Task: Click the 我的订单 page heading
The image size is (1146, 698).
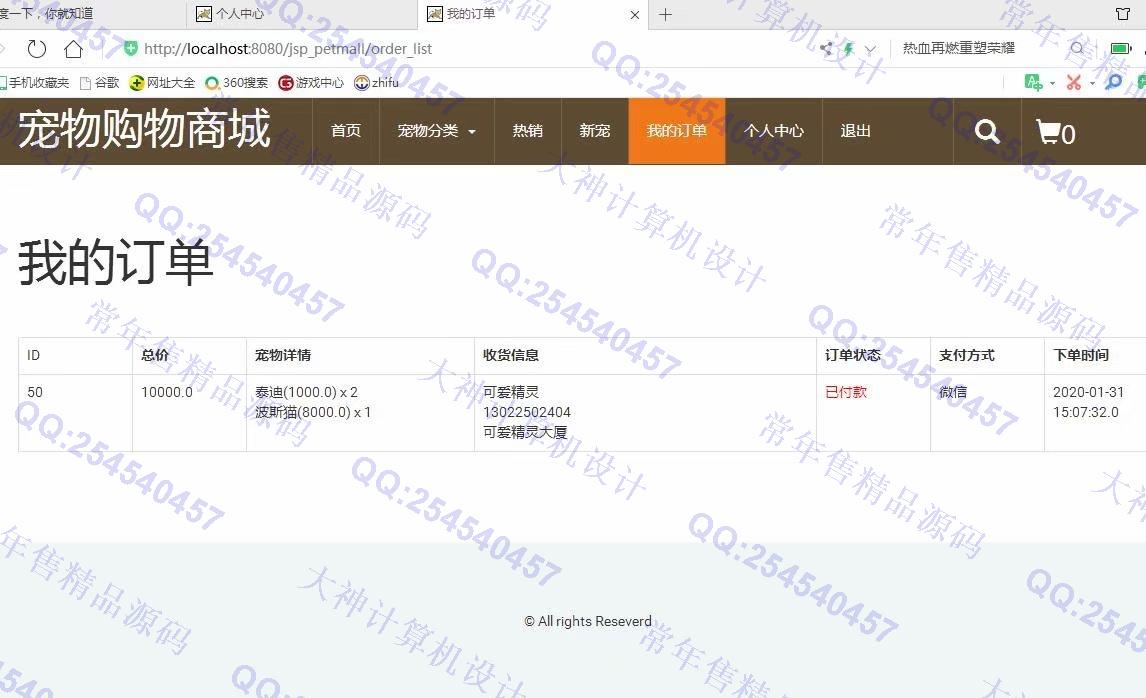Action: click(115, 262)
